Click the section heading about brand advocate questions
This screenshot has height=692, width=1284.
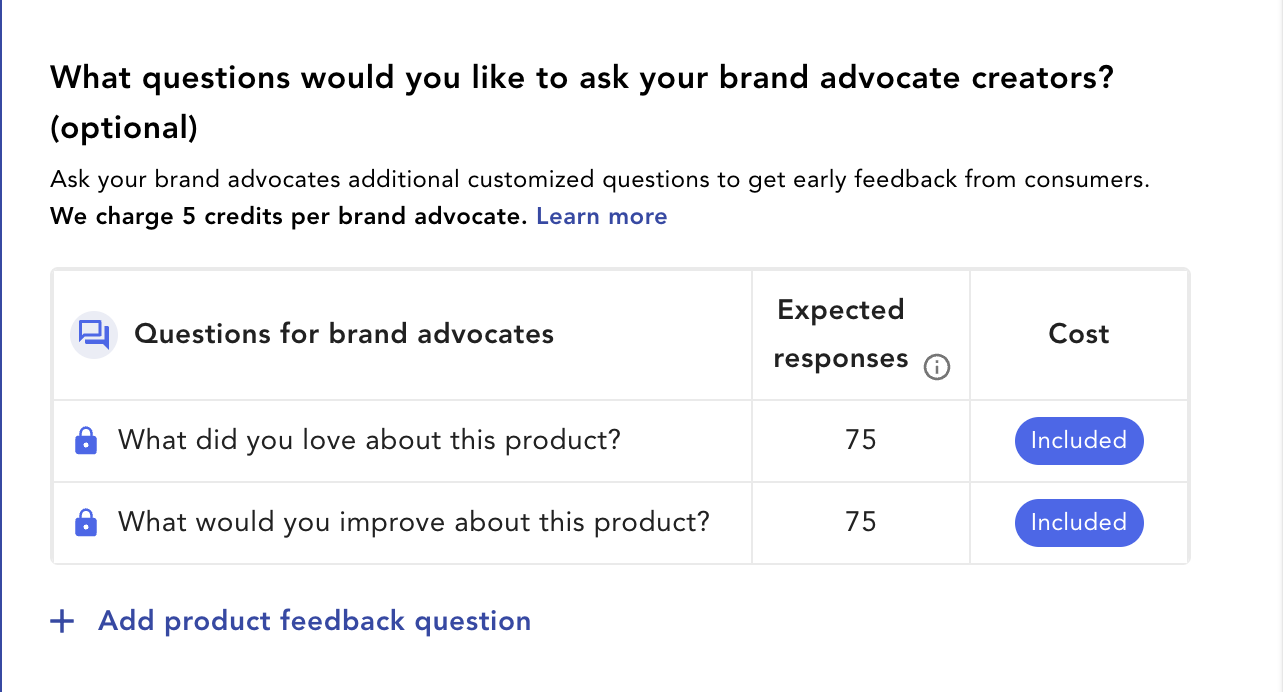click(581, 102)
